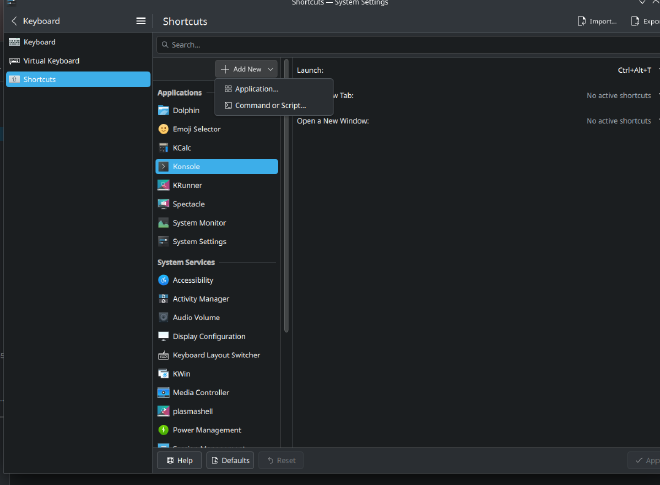Open the hamburger menu in sidebar

pos(140,20)
